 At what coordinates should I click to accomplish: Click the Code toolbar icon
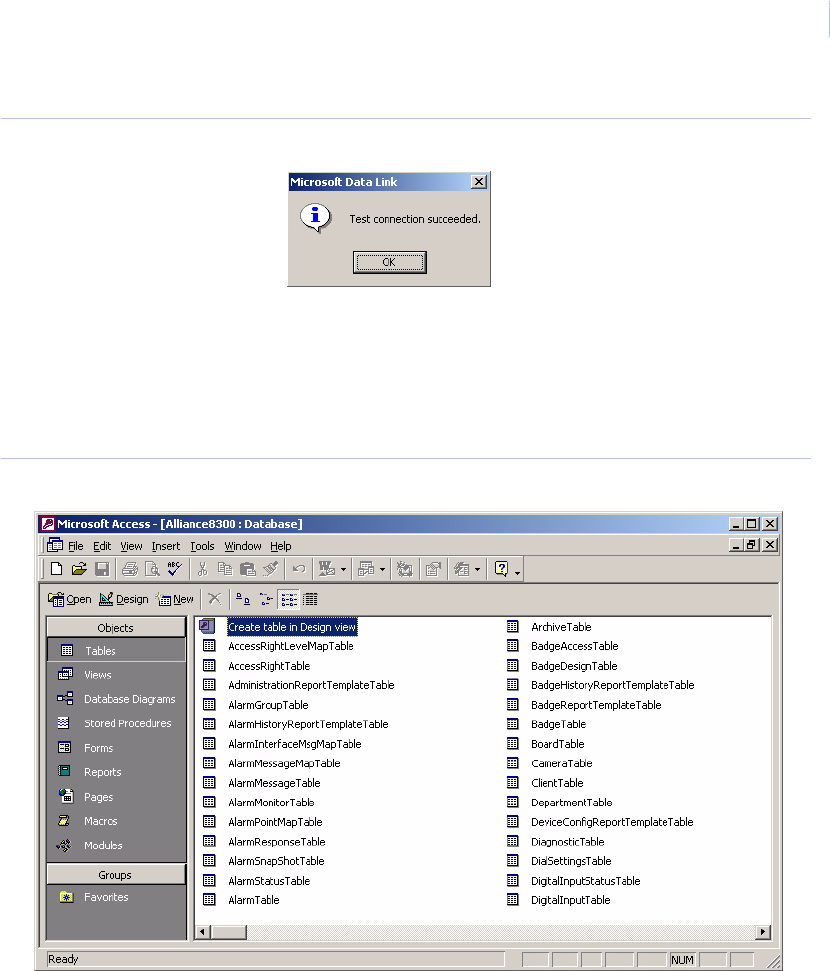coord(405,568)
